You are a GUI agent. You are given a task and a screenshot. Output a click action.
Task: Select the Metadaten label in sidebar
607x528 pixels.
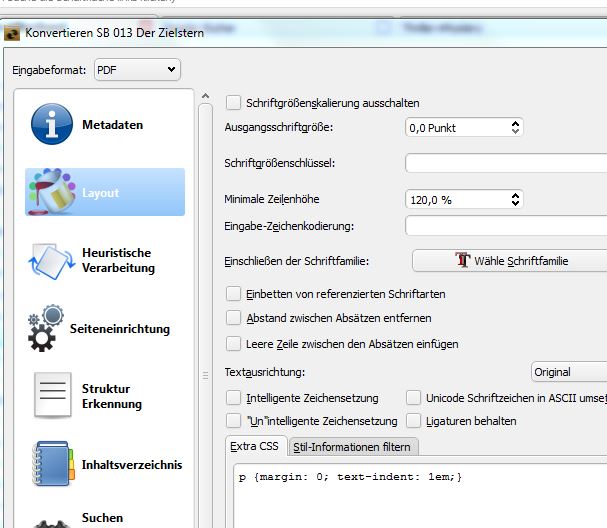pyautogui.click(x=113, y=125)
